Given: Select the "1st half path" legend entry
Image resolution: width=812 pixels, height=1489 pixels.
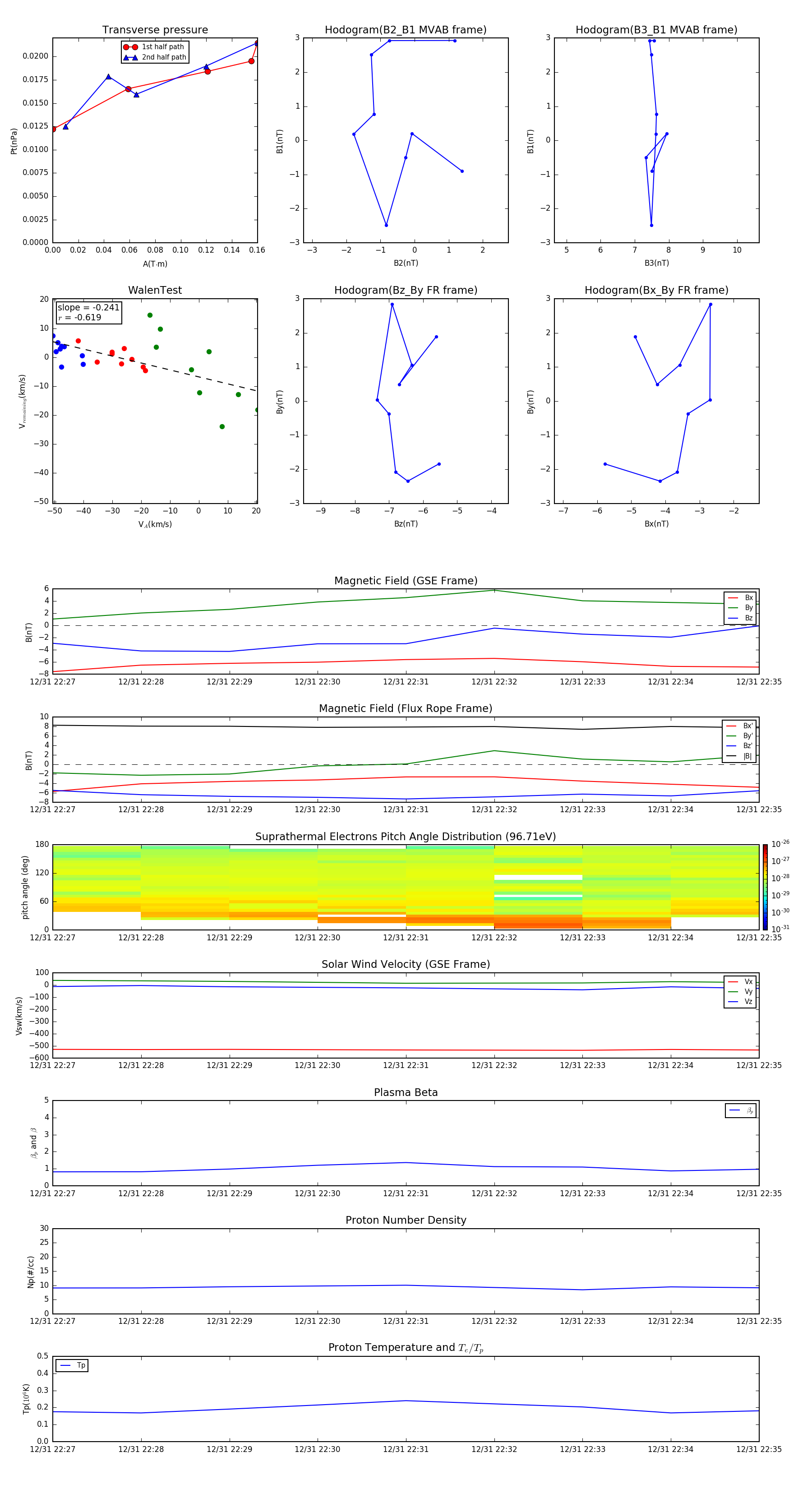Looking at the screenshot, I should click(154, 47).
